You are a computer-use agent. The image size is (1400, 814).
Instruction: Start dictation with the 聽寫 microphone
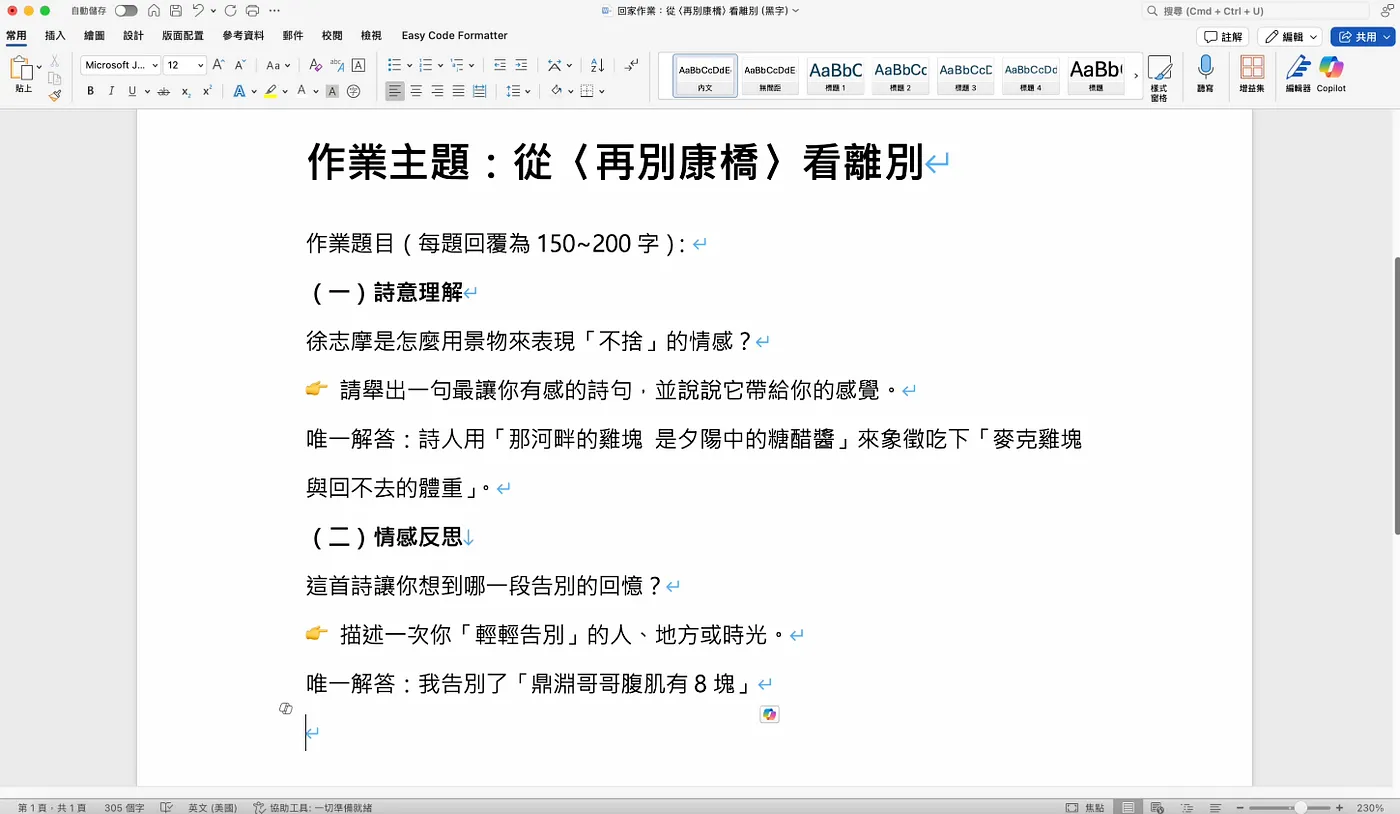1205,74
